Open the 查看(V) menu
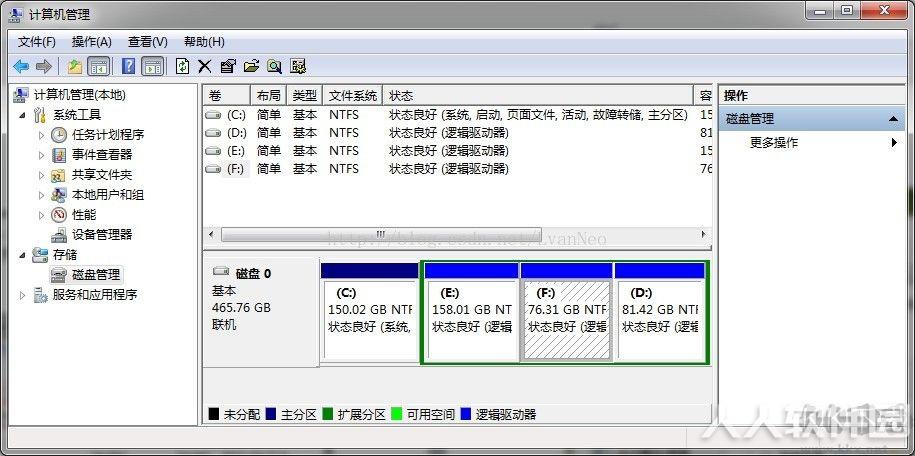Image resolution: width=915 pixels, height=456 pixels. tap(148, 42)
